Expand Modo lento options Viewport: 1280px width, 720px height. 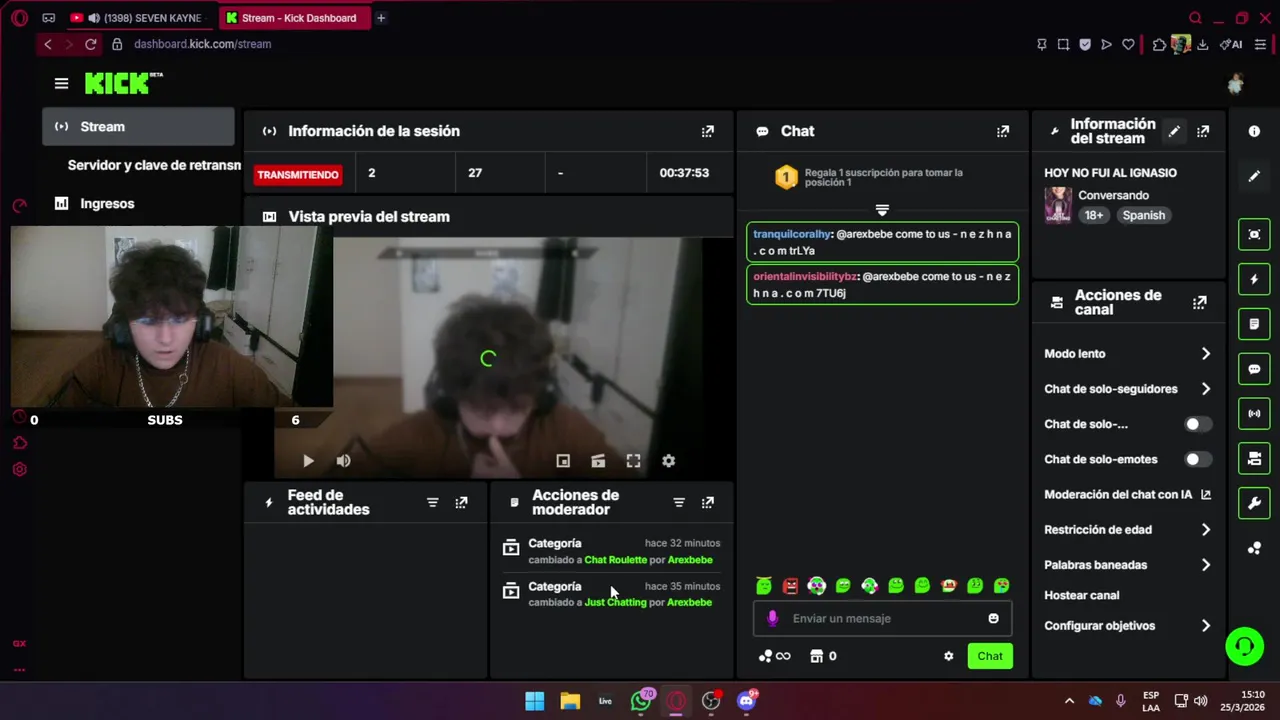point(1127,354)
